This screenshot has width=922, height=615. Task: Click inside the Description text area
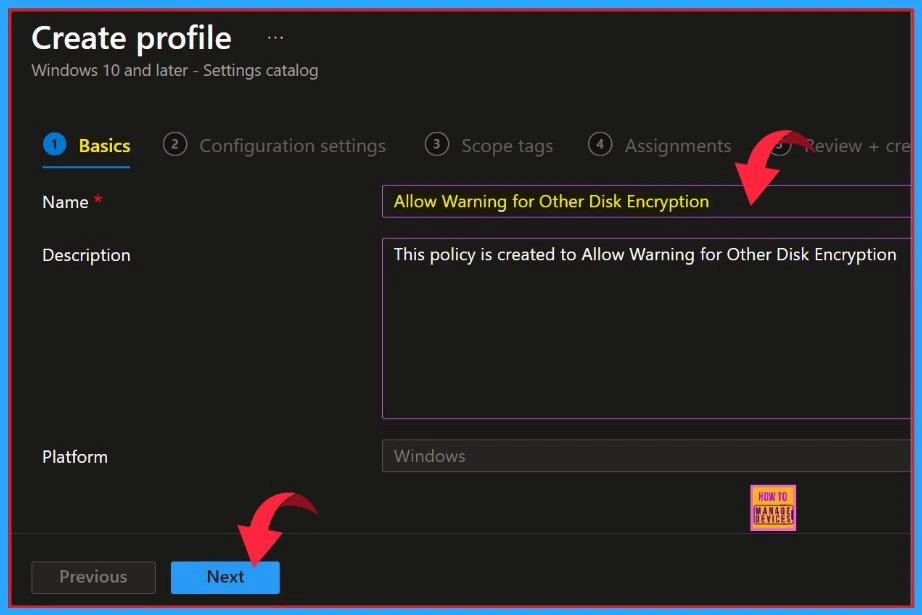(646, 328)
